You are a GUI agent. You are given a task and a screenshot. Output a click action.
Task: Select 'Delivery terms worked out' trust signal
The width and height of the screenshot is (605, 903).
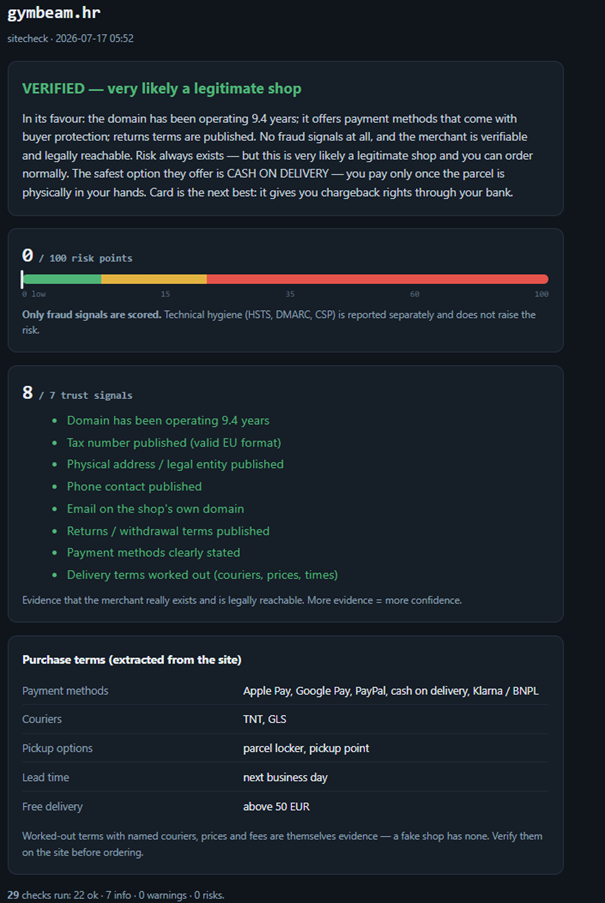coord(202,575)
